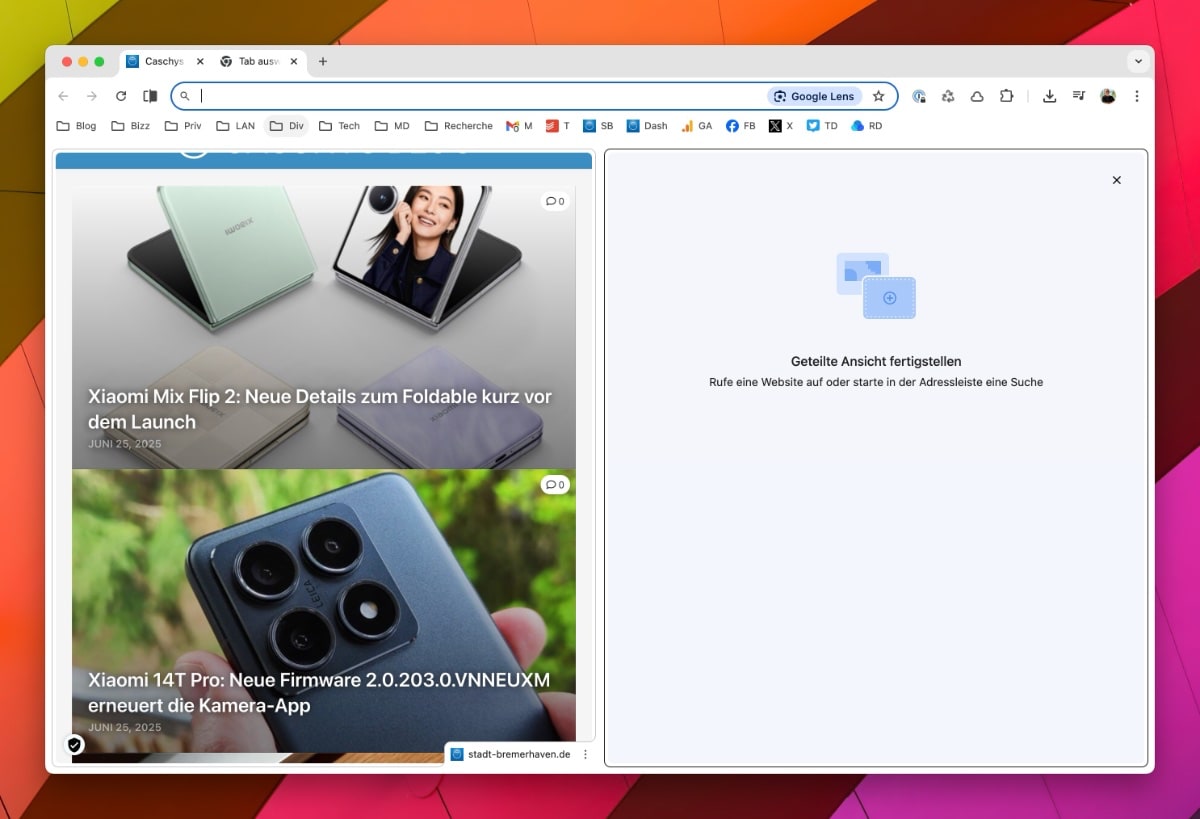Search with Google Lens button
This screenshot has width=1200, height=819.
814,96
